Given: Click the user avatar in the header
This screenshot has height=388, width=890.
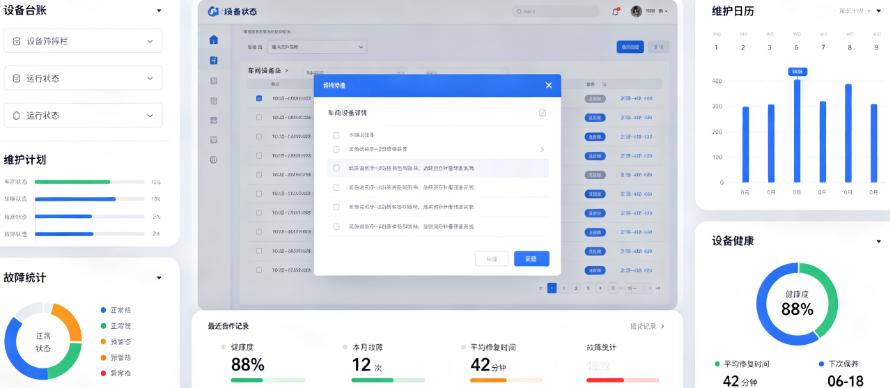Looking at the screenshot, I should [x=636, y=11].
